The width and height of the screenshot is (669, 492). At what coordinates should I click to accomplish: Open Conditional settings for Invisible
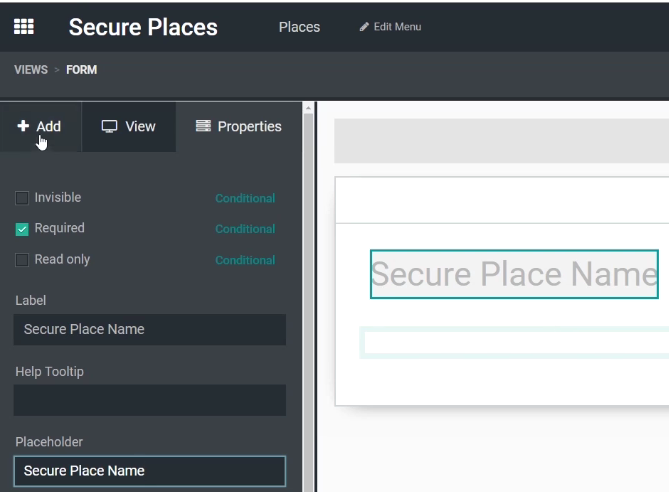tap(245, 198)
